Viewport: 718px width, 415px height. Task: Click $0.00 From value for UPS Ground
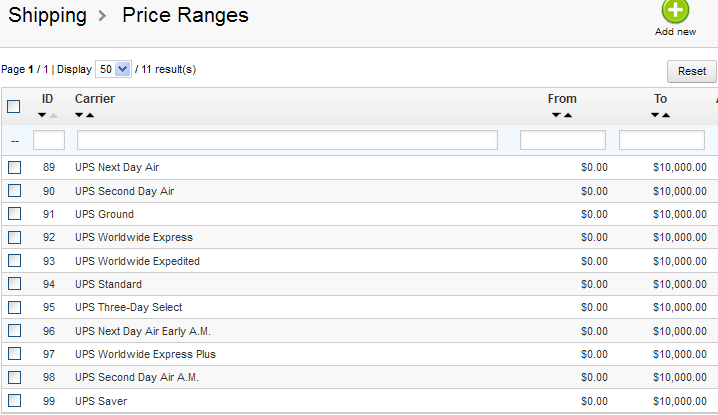[x=594, y=214]
